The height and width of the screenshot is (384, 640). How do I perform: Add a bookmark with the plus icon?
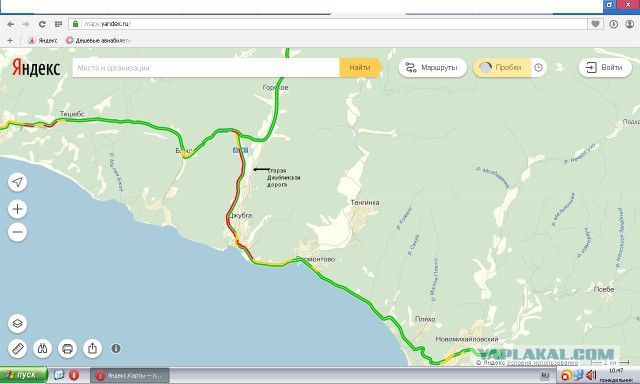pos(10,40)
